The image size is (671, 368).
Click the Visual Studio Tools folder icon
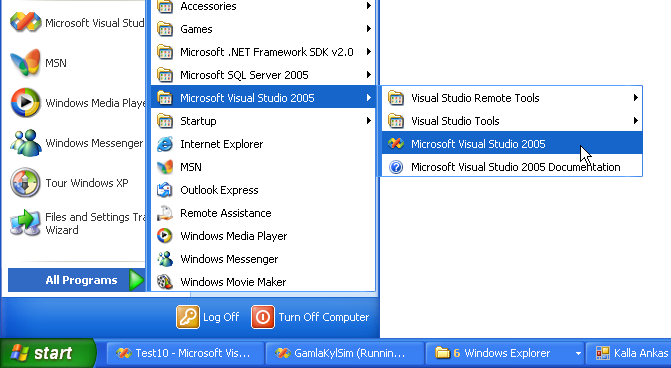click(x=396, y=121)
